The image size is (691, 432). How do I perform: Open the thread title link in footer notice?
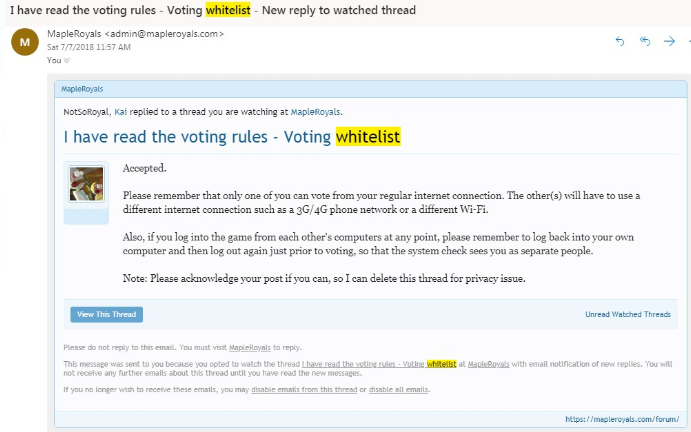click(379, 364)
